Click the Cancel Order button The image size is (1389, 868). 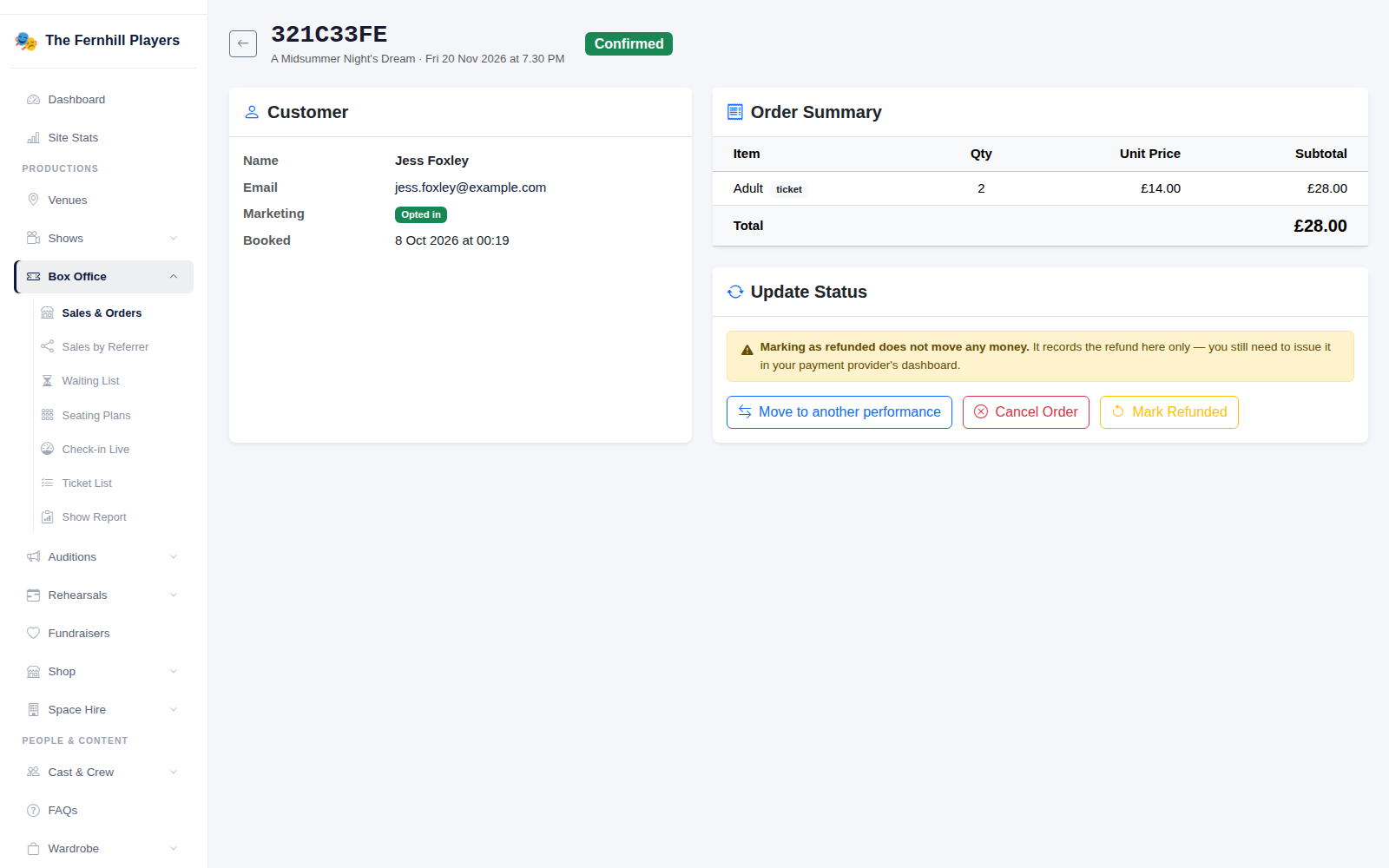(x=1026, y=412)
